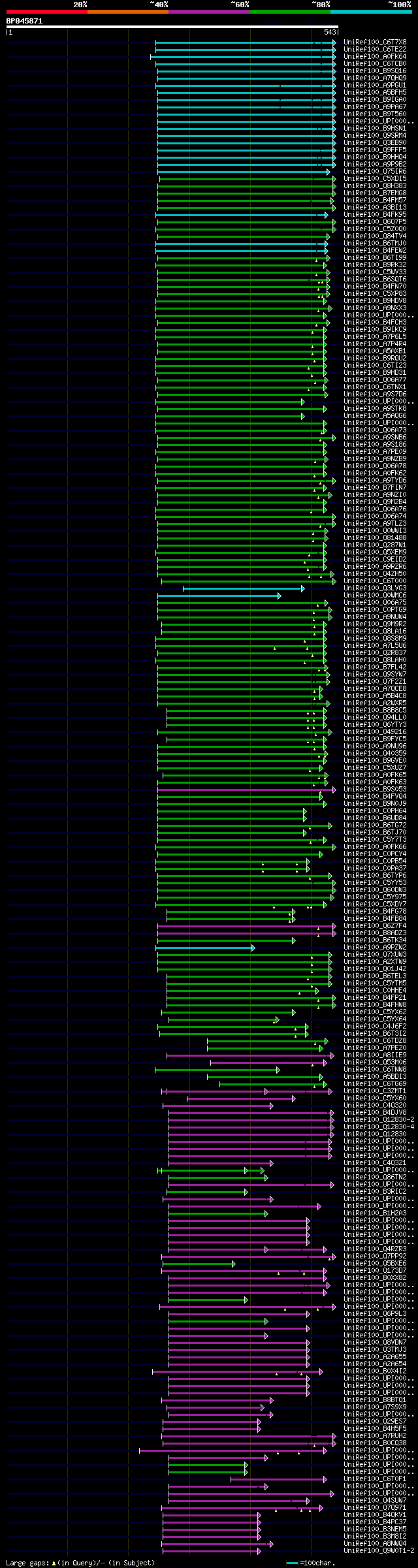
Task: Select hit UniRef100_B9T560
Action: 375,114
